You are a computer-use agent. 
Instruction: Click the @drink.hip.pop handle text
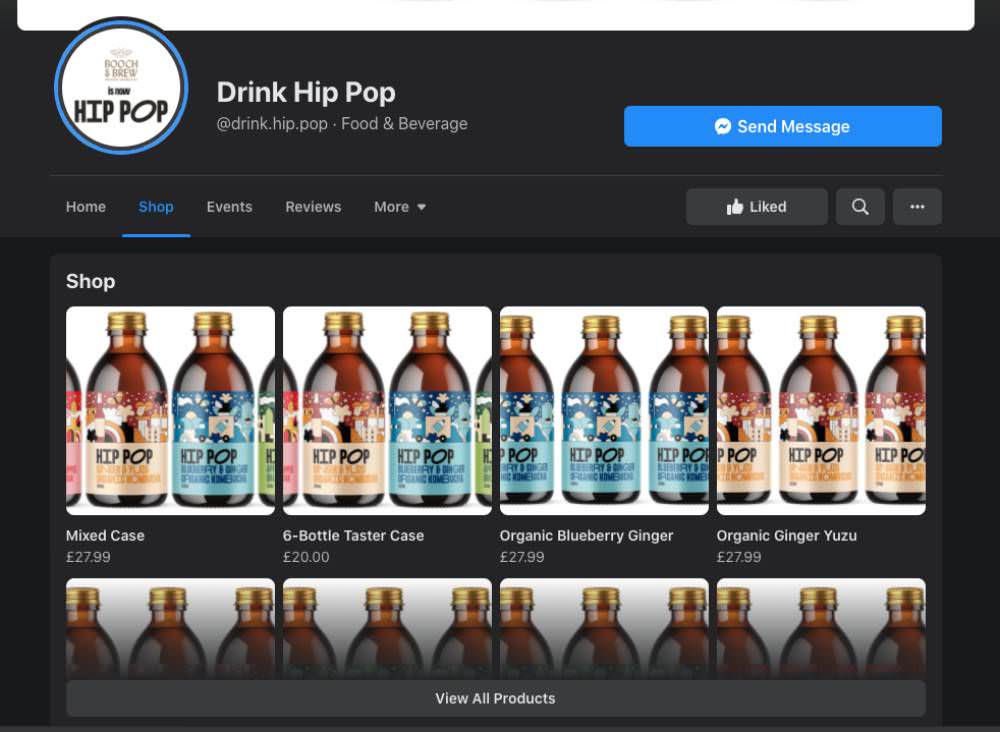[272, 124]
